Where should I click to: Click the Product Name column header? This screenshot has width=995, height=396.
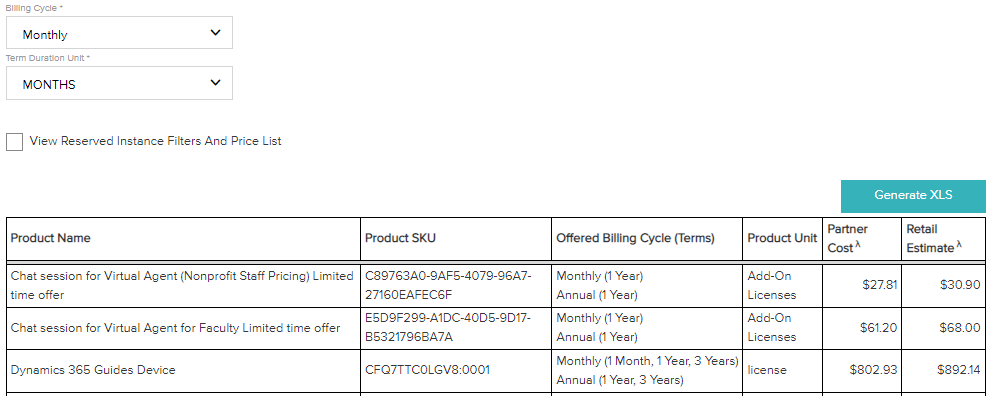tap(51, 239)
